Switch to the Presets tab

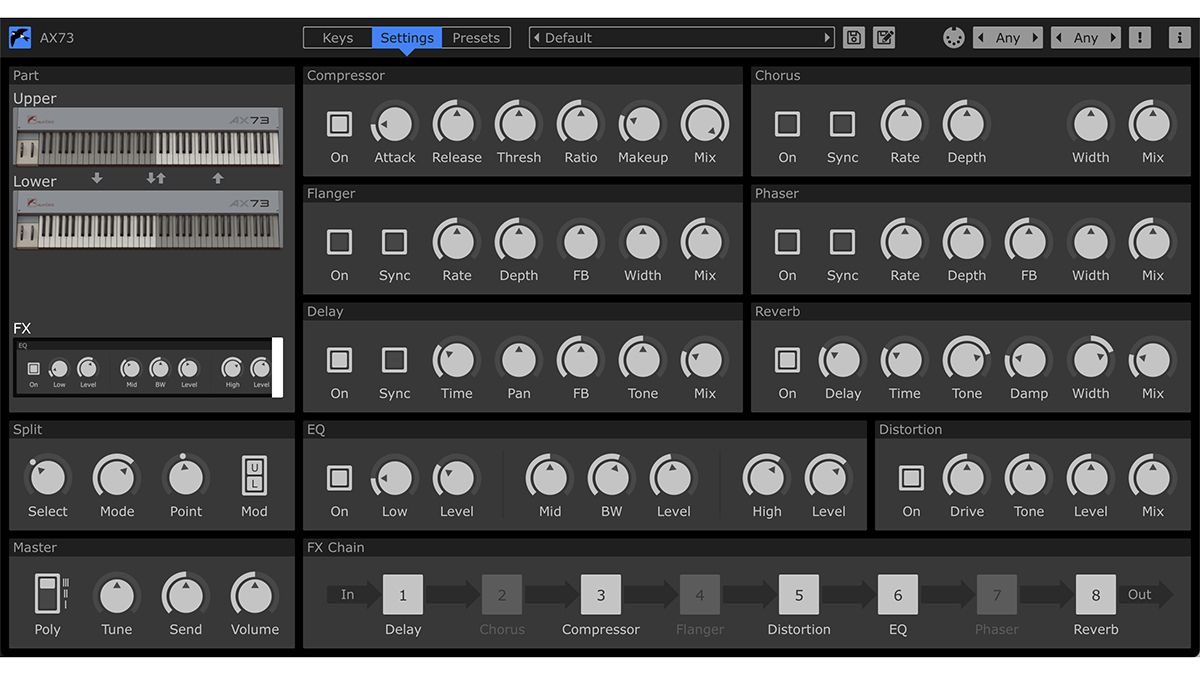click(476, 38)
